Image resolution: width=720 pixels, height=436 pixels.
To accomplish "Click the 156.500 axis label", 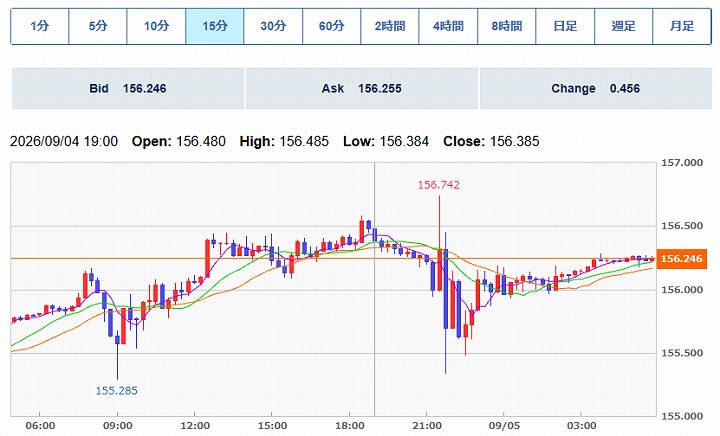I will click(x=682, y=226).
